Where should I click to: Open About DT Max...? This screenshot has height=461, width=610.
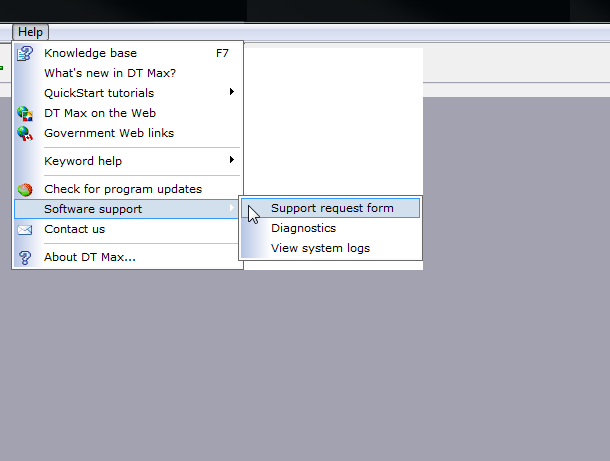(128, 257)
